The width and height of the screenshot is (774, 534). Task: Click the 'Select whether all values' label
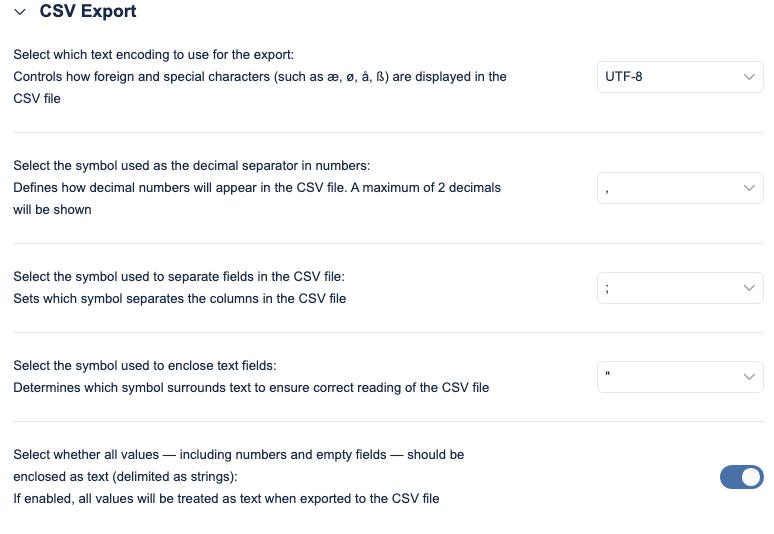point(238,454)
